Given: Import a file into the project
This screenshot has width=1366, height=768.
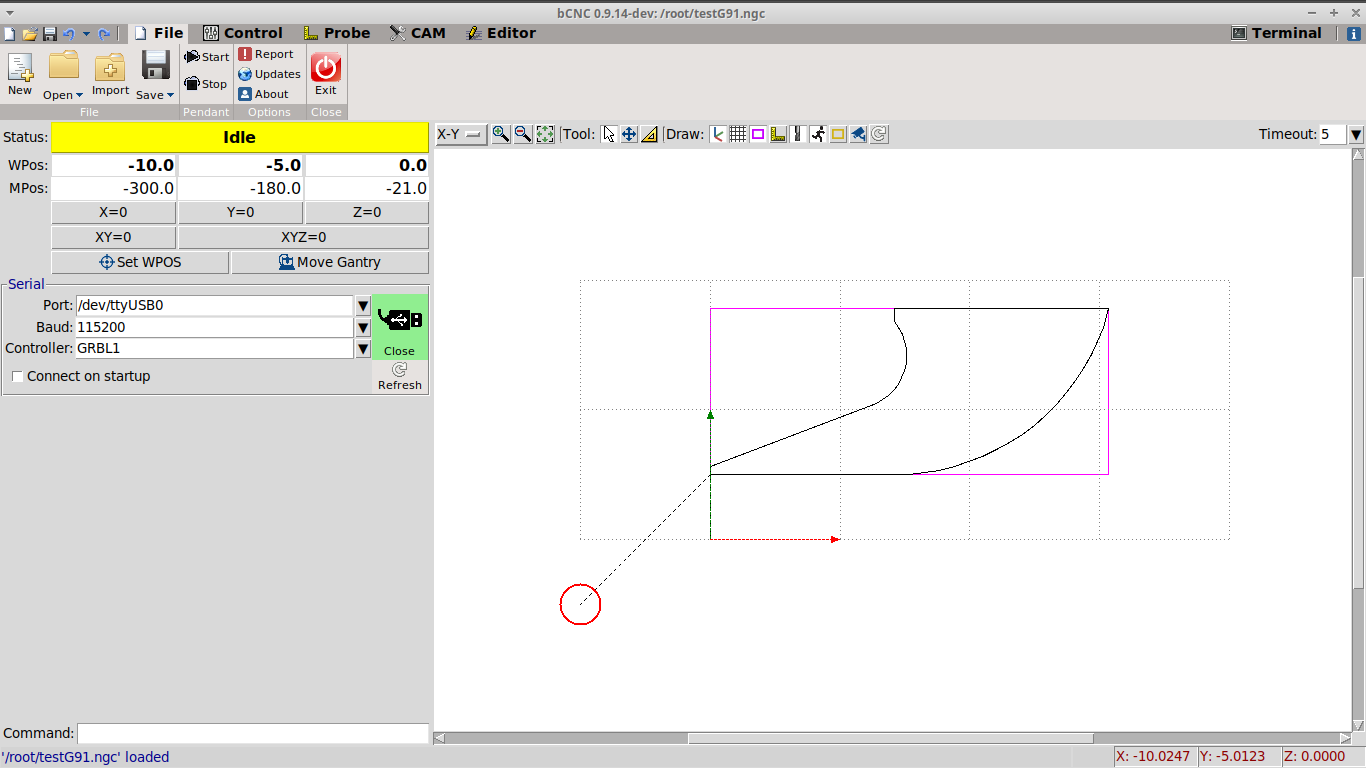Looking at the screenshot, I should (110, 74).
